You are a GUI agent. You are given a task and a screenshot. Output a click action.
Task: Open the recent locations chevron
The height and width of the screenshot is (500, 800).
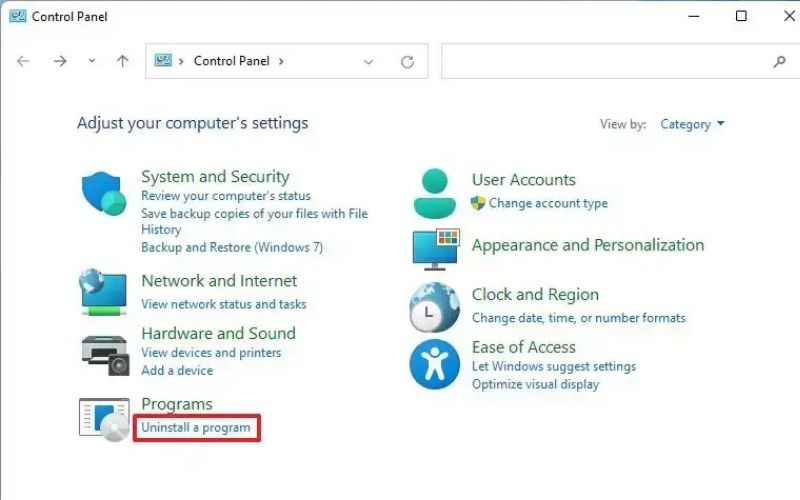tap(92, 61)
